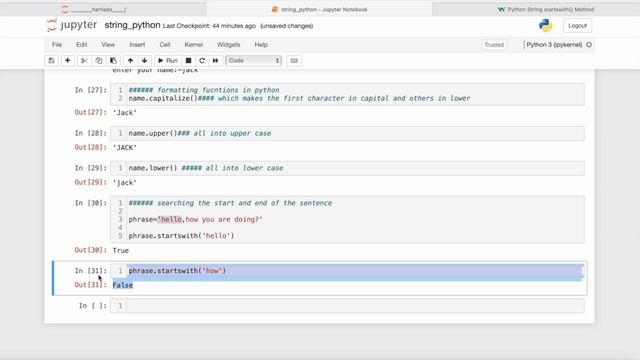This screenshot has width=640, height=360.
Task: Restart the kernel icon
Action: coord(202,60)
